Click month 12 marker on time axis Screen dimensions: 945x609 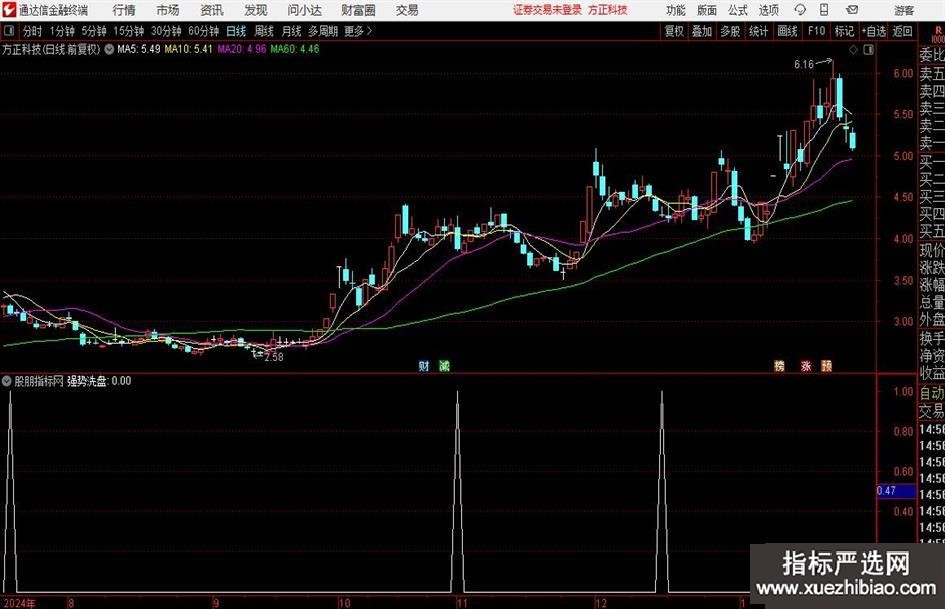click(601, 603)
